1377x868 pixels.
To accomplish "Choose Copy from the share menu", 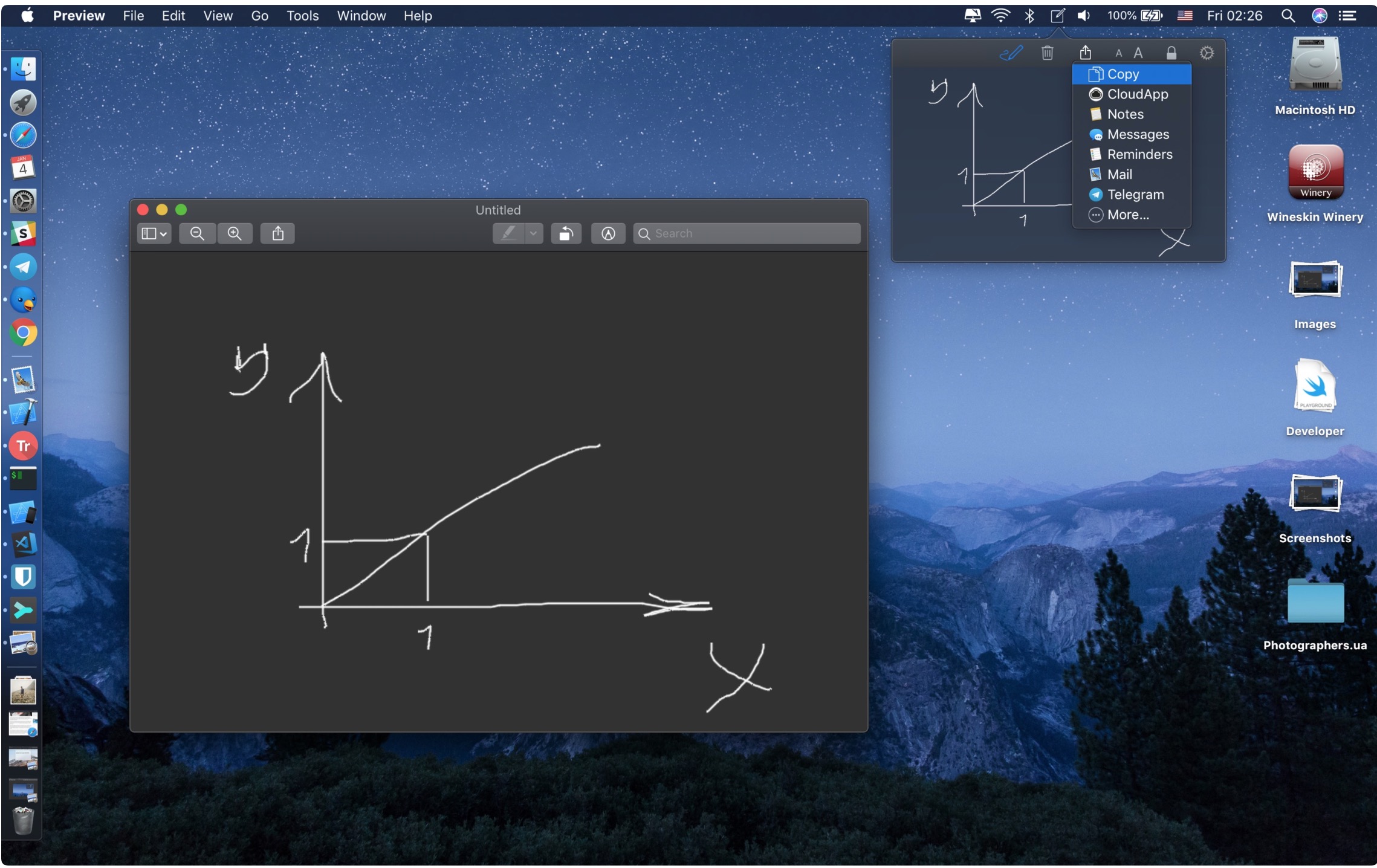I will click(1123, 74).
